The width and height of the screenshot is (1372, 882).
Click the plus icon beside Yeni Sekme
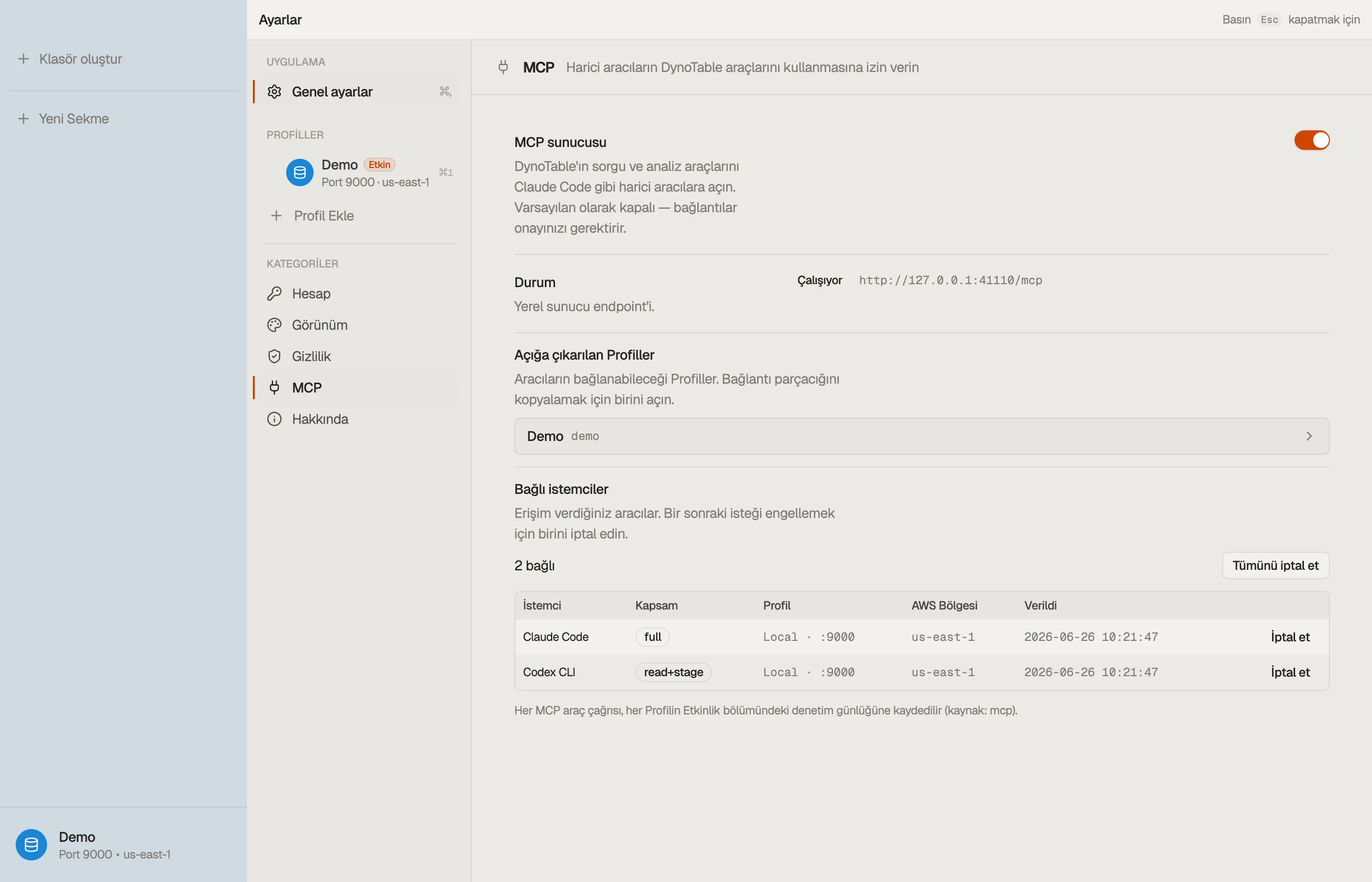click(x=24, y=119)
